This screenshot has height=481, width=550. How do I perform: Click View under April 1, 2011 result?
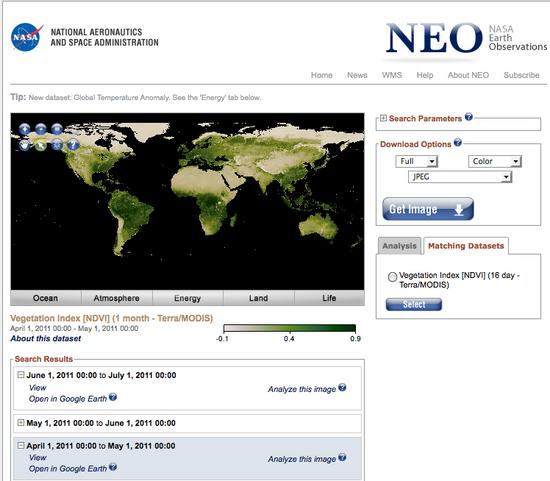[x=38, y=457]
